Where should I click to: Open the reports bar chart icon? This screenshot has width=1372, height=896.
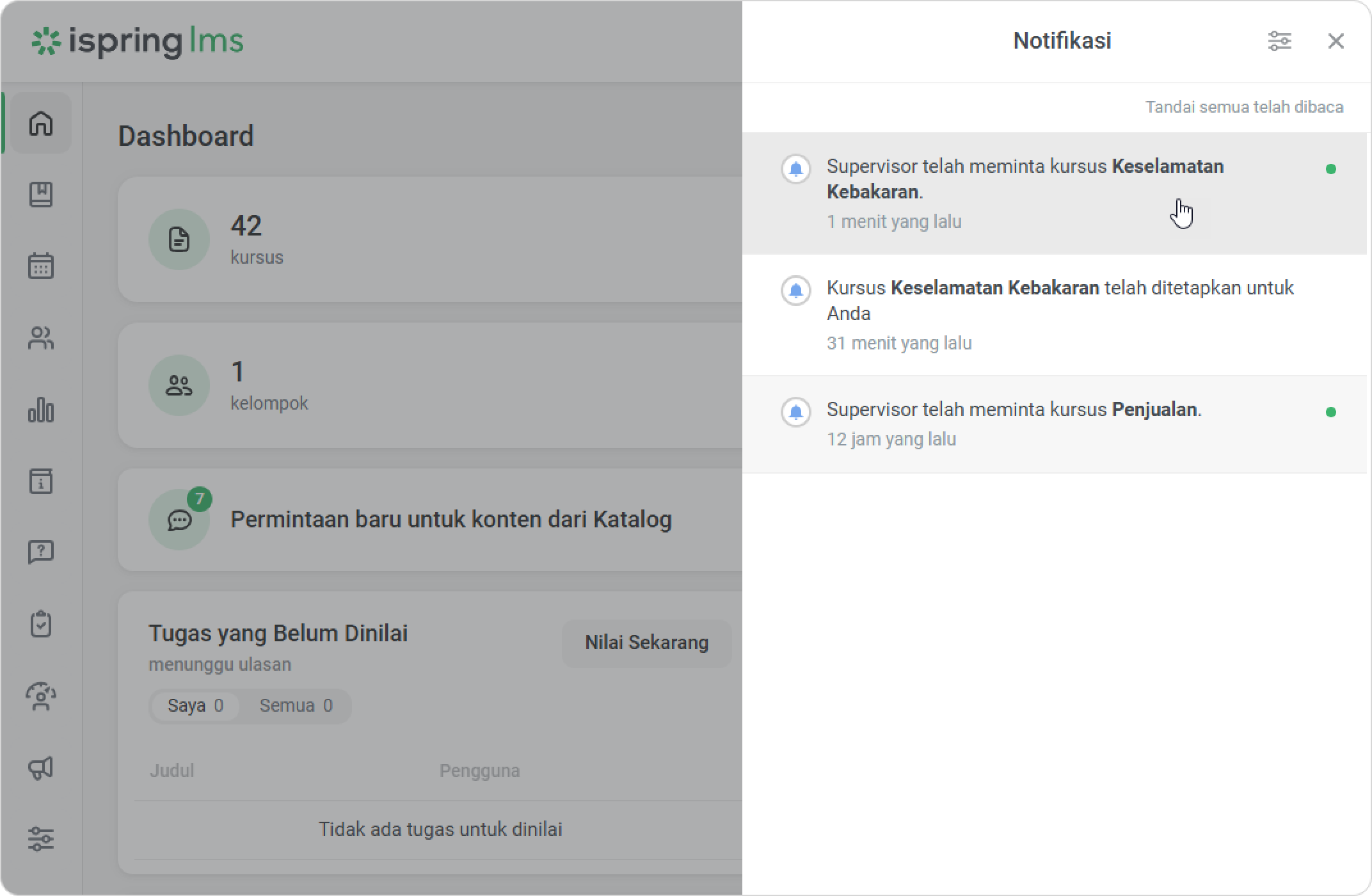(x=41, y=410)
